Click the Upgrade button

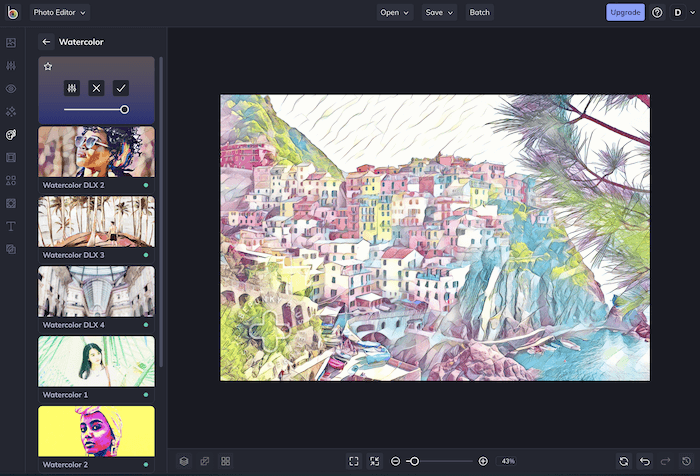pyautogui.click(x=625, y=13)
